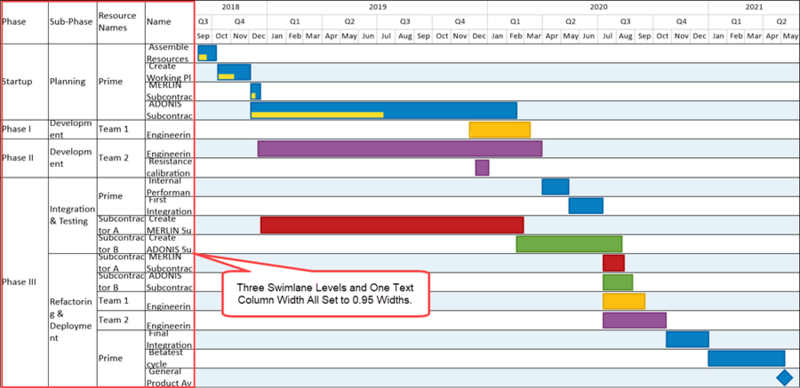
Task: Click the "Refactoring & Deployment" sub-phase cell
Action: point(73,320)
